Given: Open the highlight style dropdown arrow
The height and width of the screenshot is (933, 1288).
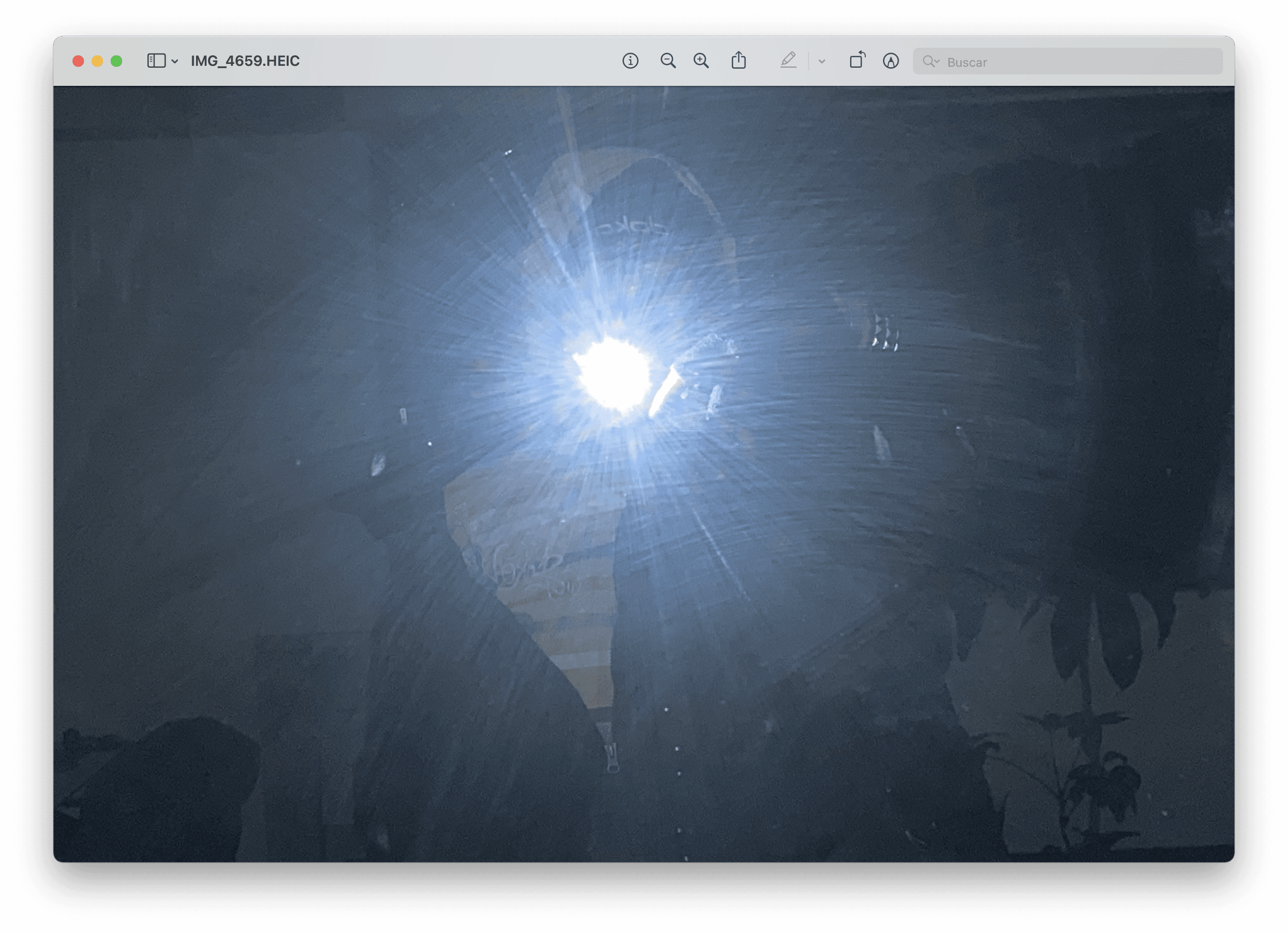Looking at the screenshot, I should point(822,62).
